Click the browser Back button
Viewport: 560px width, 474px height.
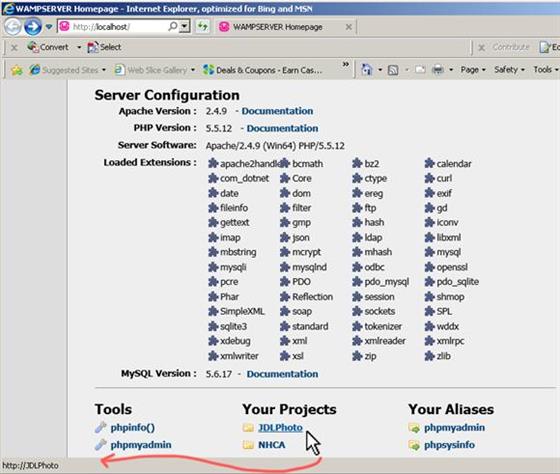tap(13, 27)
